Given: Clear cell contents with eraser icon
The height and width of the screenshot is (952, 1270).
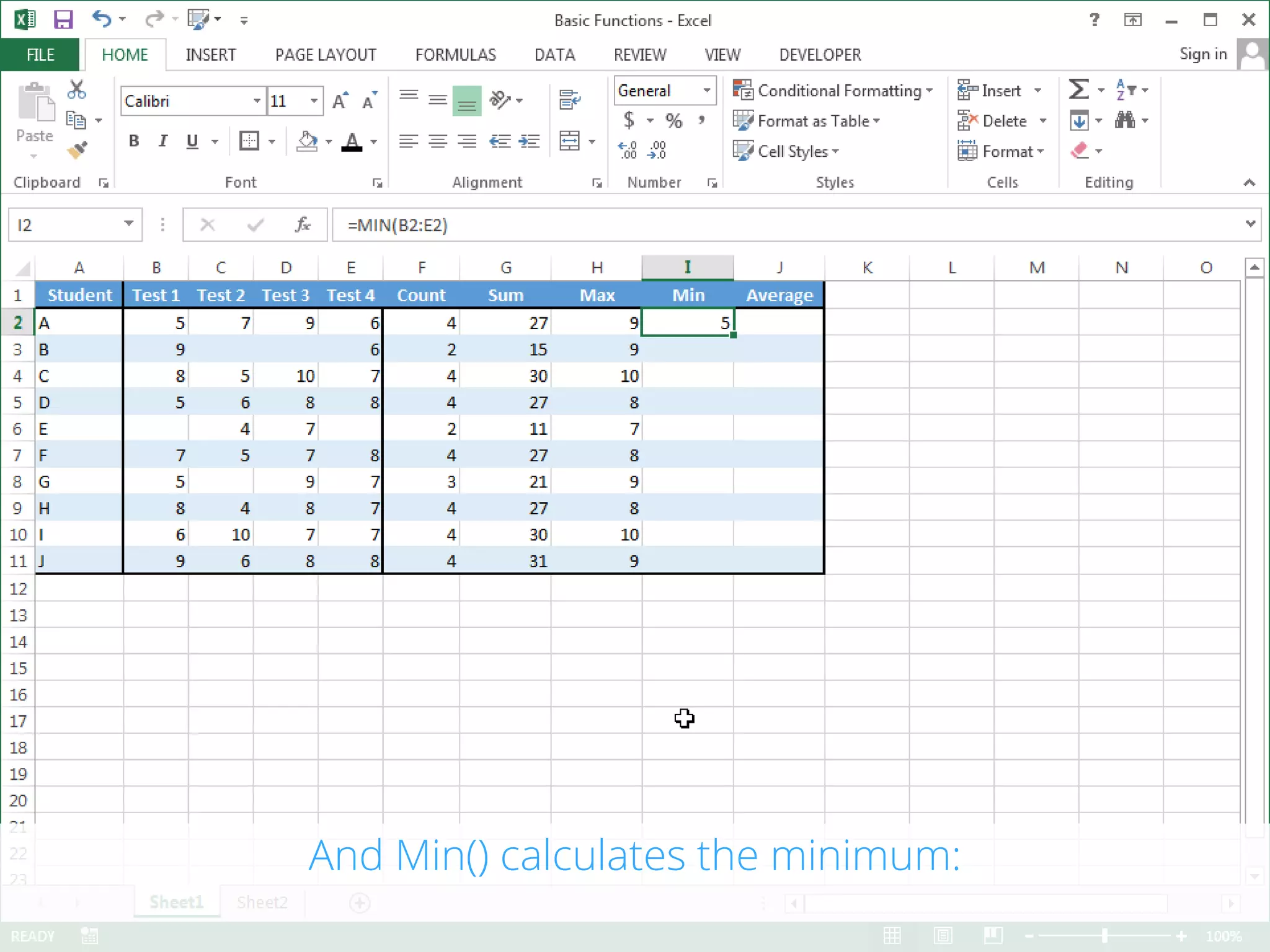Looking at the screenshot, I should [1080, 150].
